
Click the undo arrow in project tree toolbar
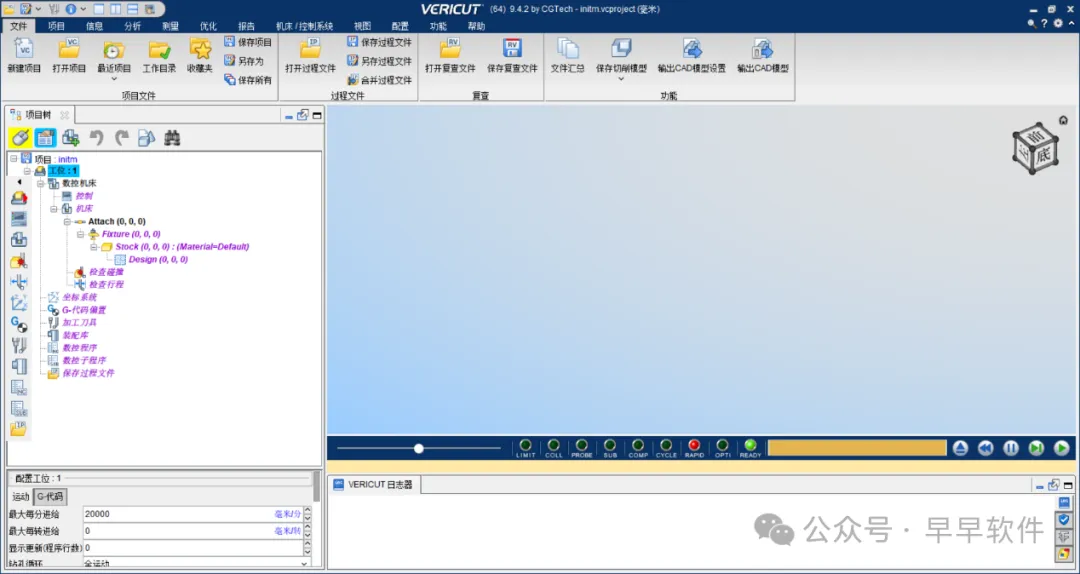pos(96,138)
